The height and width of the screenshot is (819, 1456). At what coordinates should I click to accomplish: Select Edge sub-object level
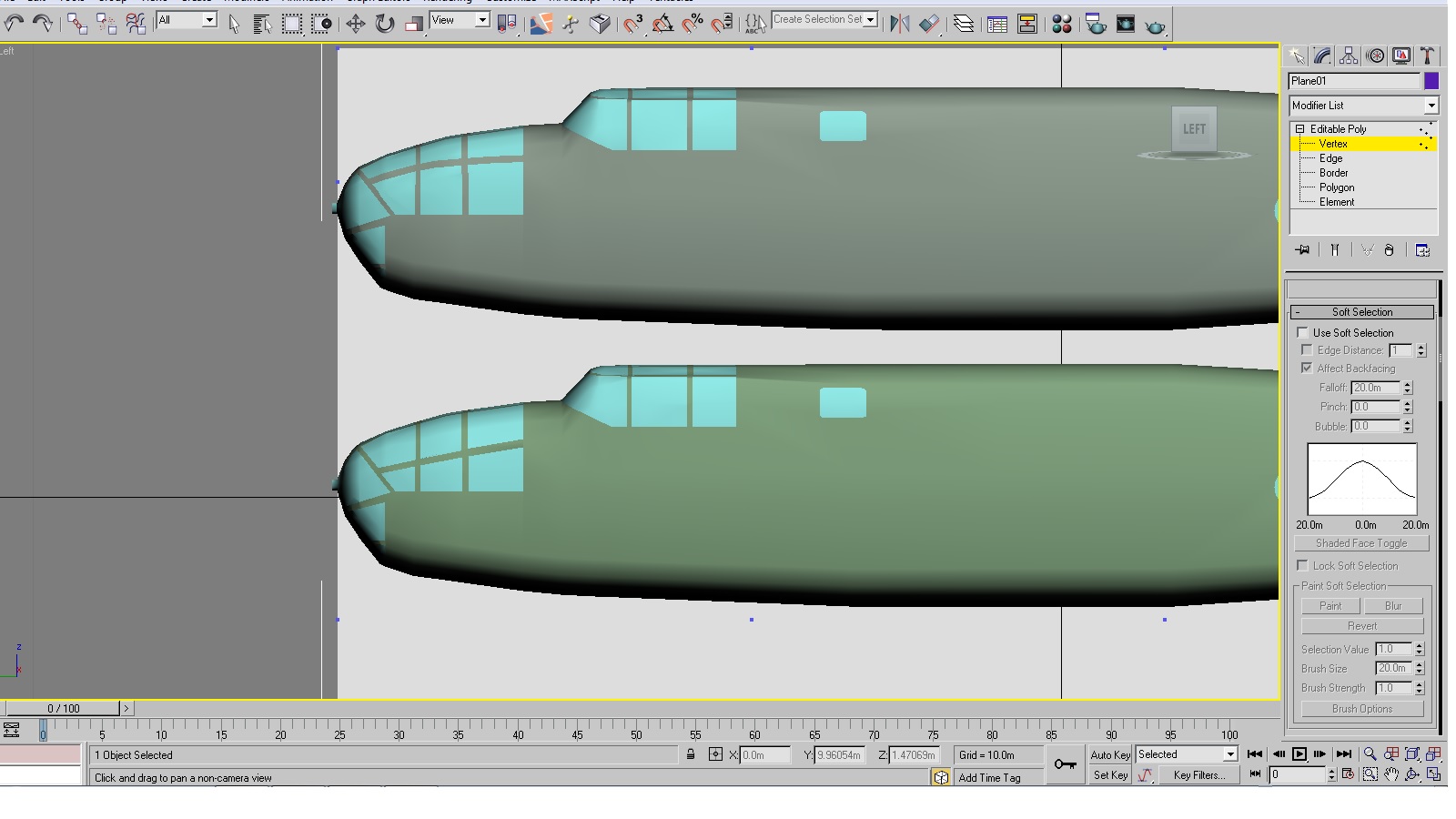point(1330,158)
